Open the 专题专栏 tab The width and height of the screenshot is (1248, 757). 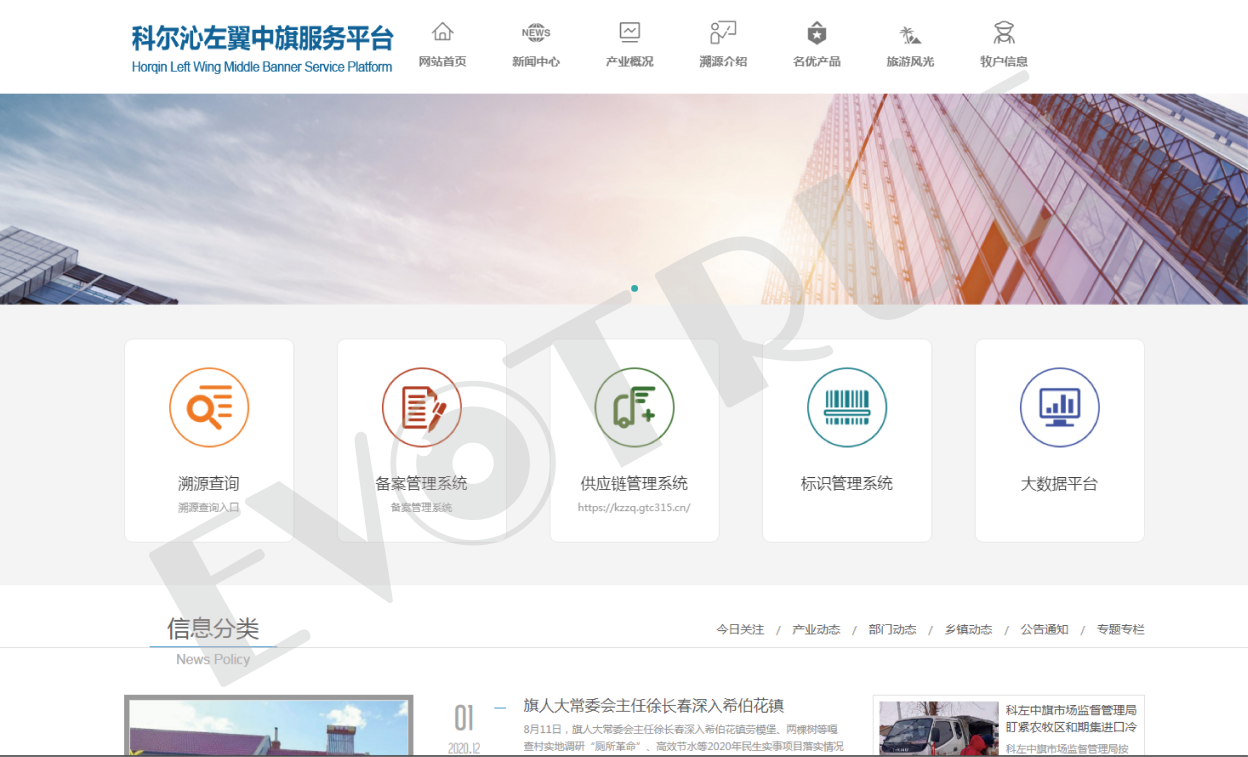1120,630
